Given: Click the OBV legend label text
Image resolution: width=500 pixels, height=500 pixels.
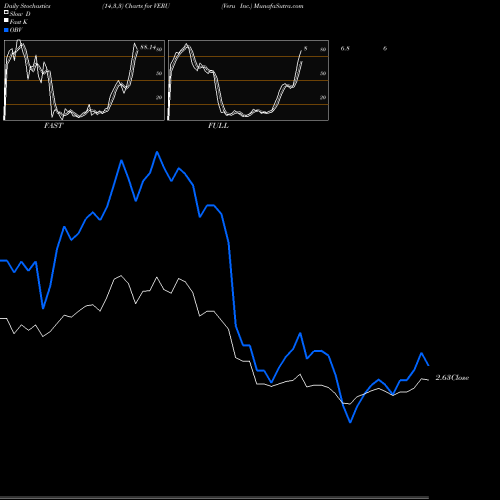Looking at the screenshot, I should [16, 30].
